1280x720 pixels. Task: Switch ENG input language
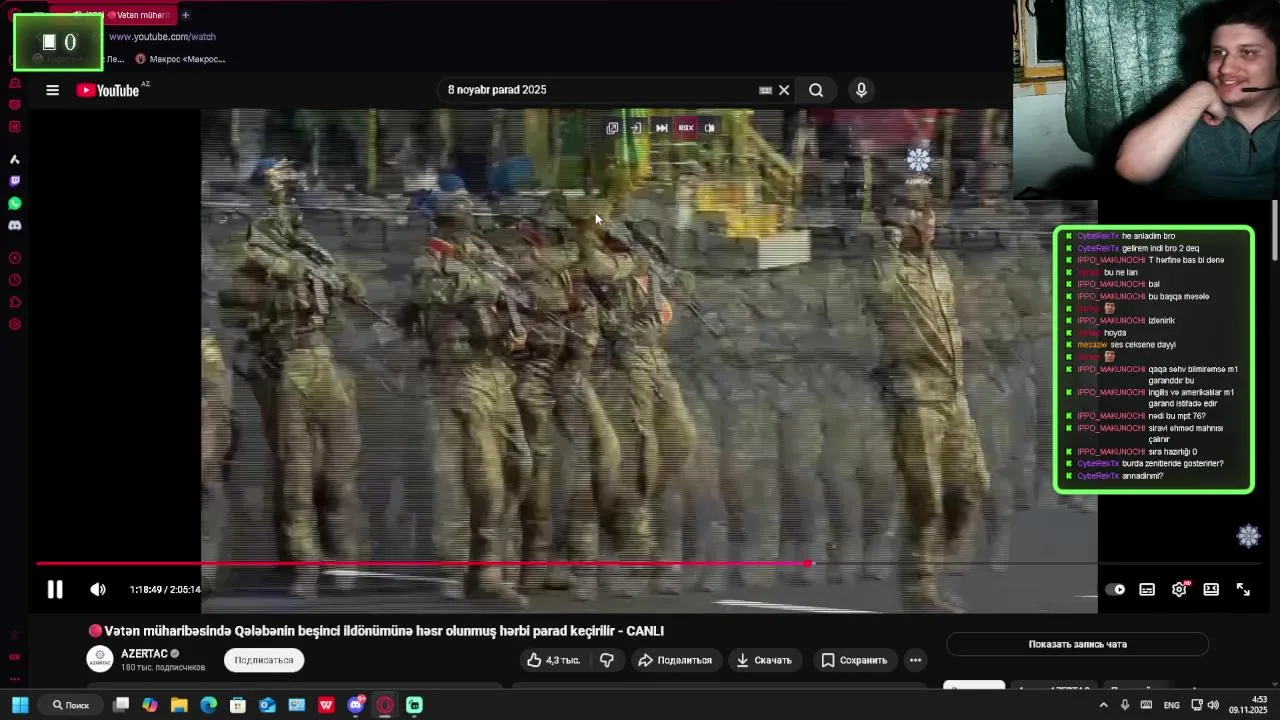click(x=1171, y=705)
